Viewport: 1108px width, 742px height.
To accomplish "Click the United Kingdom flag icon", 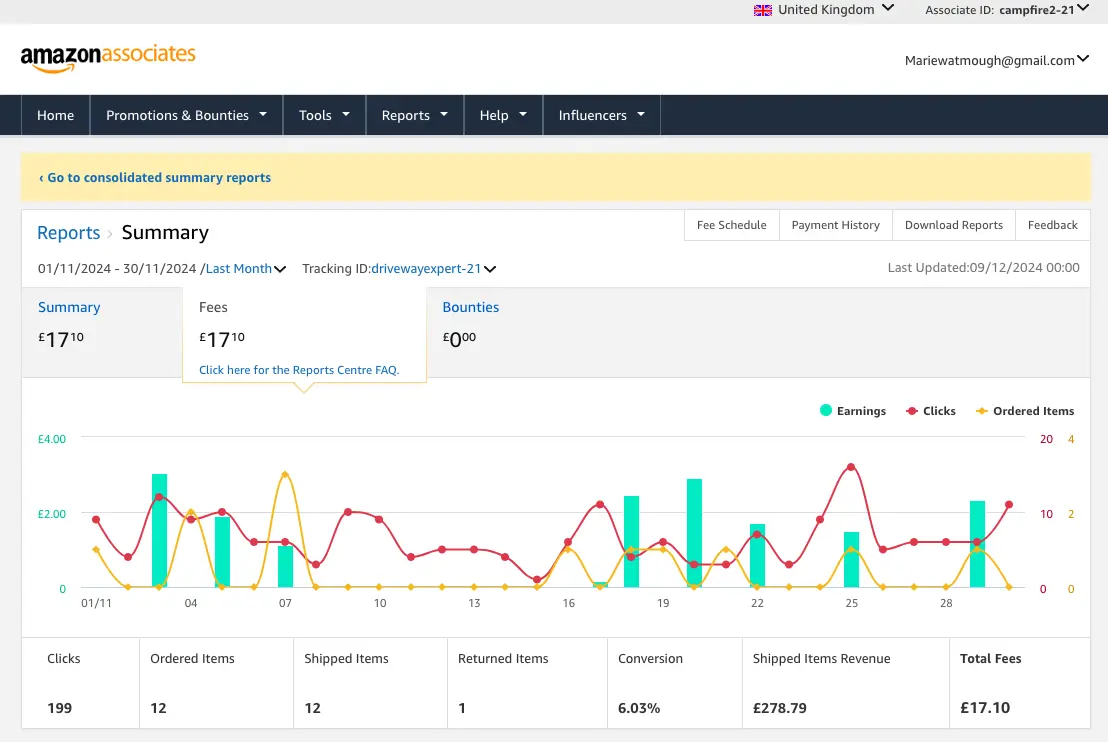I will 762,10.
